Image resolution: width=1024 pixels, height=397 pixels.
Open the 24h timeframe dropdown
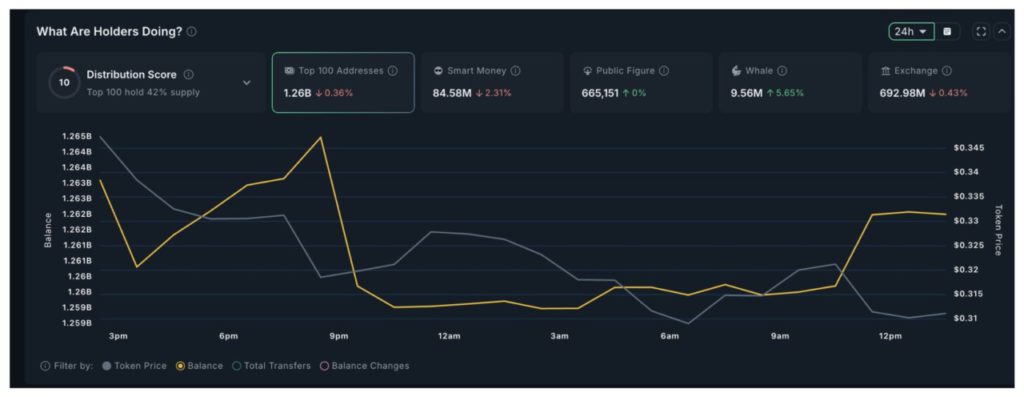coord(912,31)
